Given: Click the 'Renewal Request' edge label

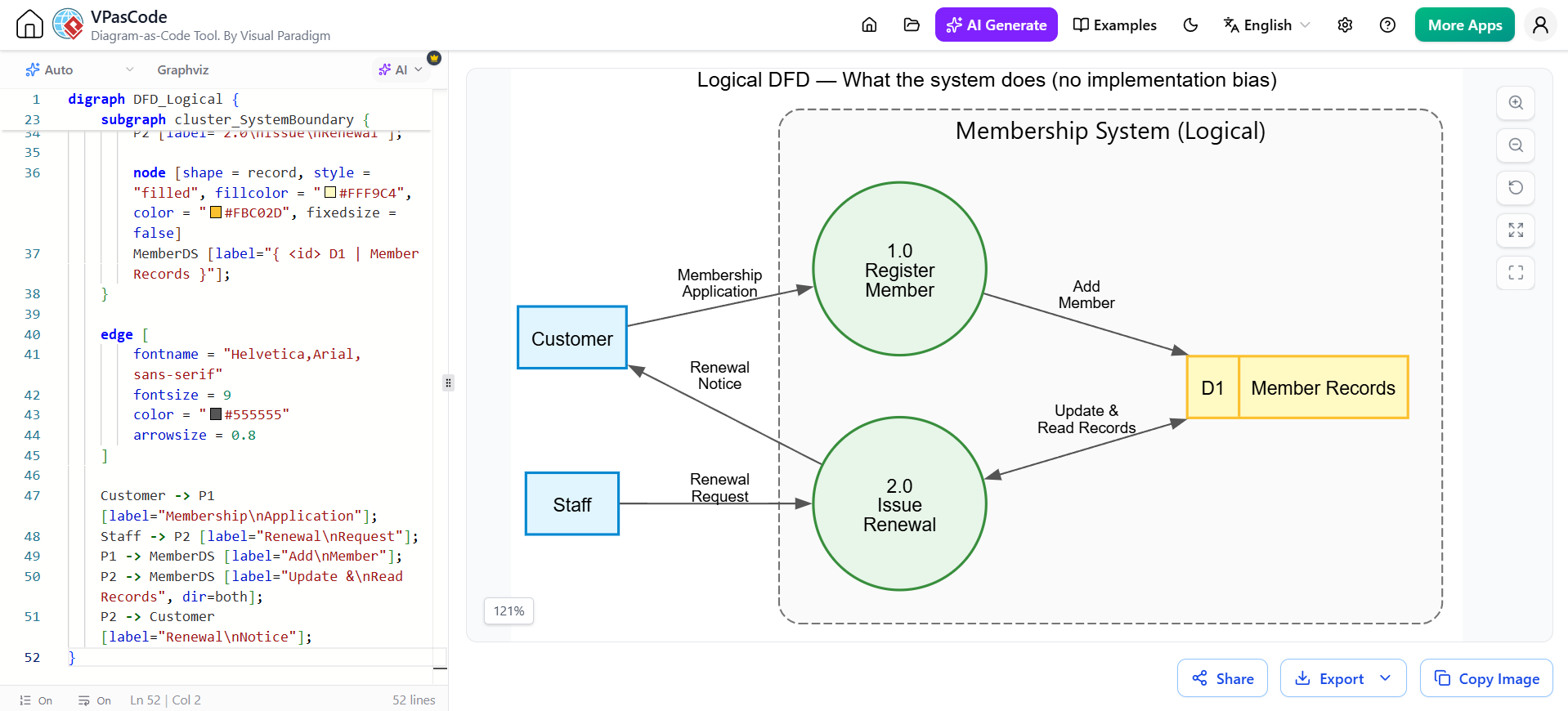Looking at the screenshot, I should coord(719,488).
